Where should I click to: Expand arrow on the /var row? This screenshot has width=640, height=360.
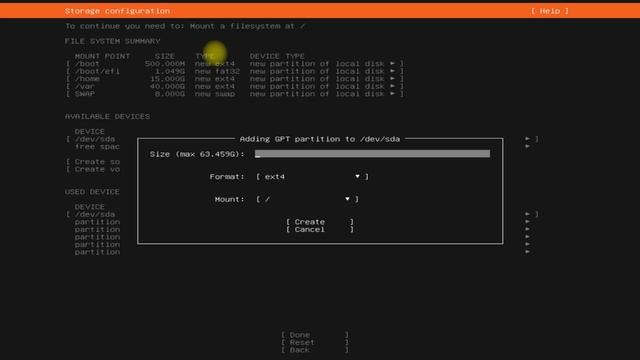coord(392,86)
